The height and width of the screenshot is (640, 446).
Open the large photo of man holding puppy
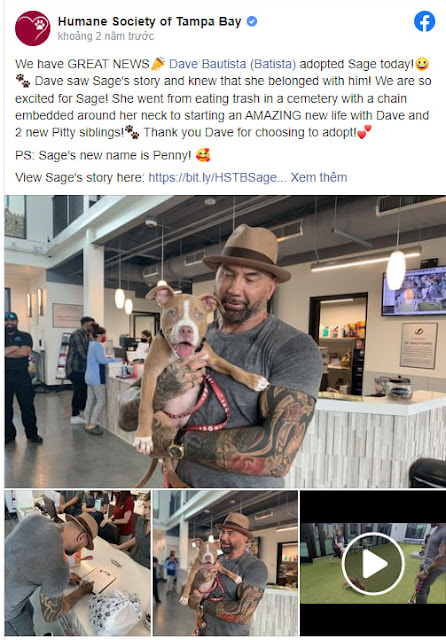225,341
